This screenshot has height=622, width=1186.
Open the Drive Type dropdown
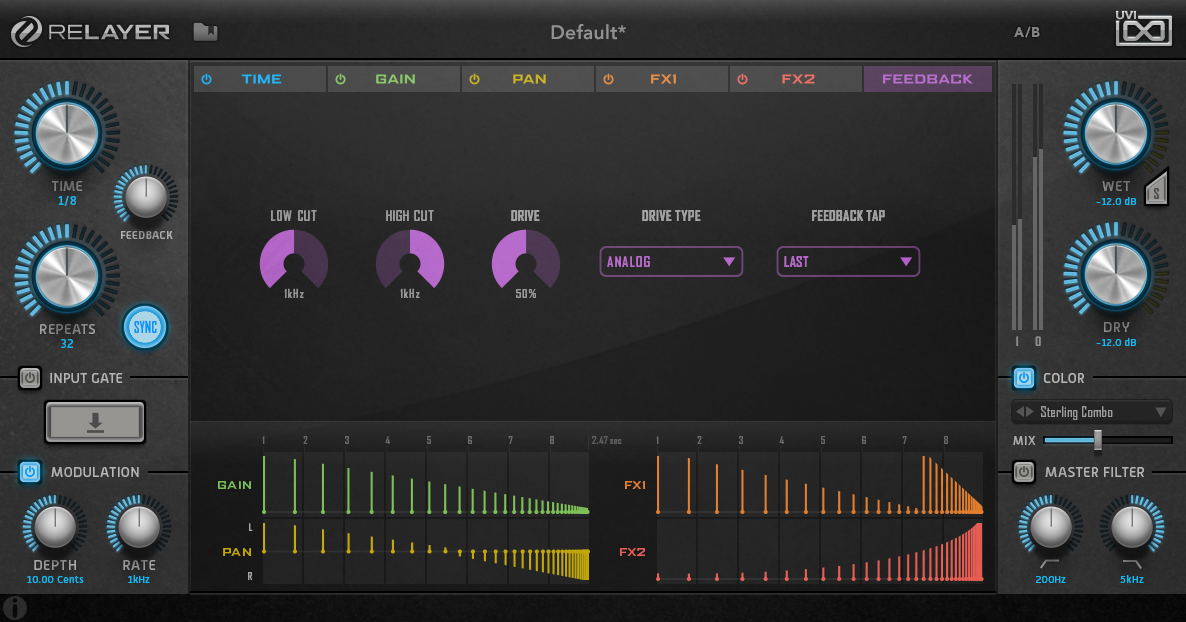(x=671, y=262)
